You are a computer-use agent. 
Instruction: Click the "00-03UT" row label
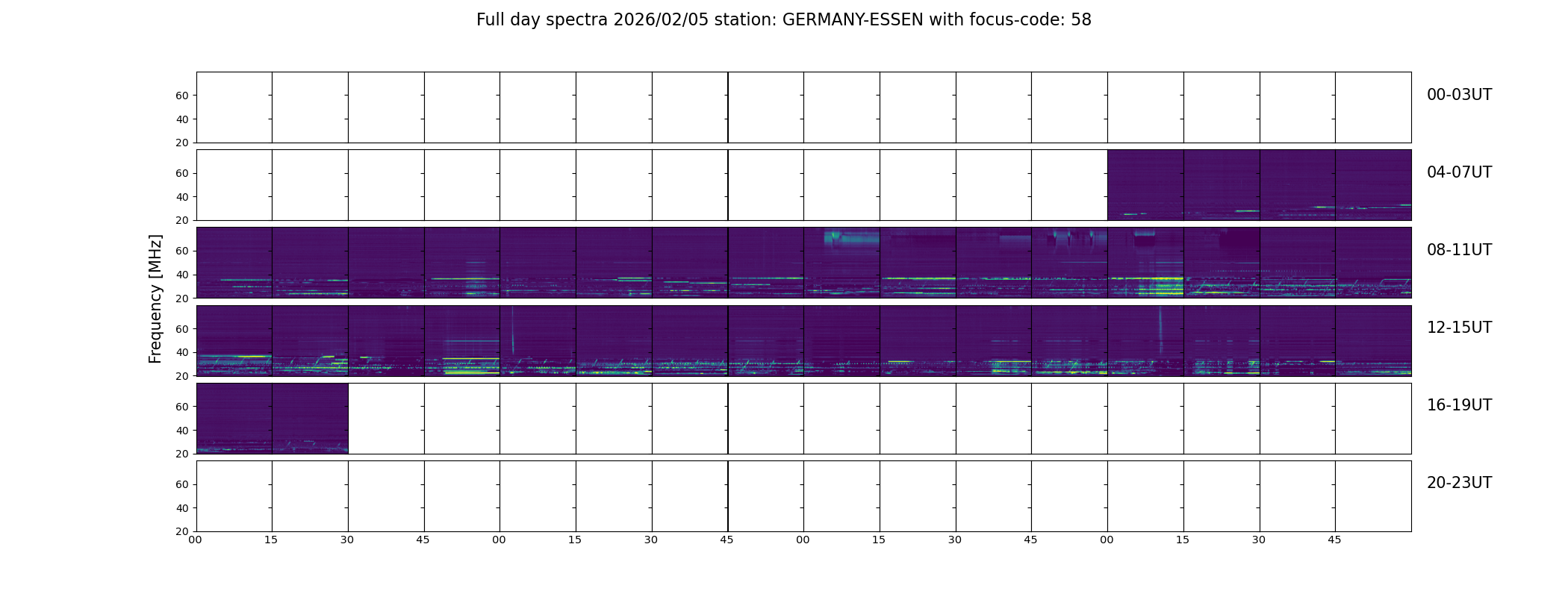click(x=1459, y=95)
